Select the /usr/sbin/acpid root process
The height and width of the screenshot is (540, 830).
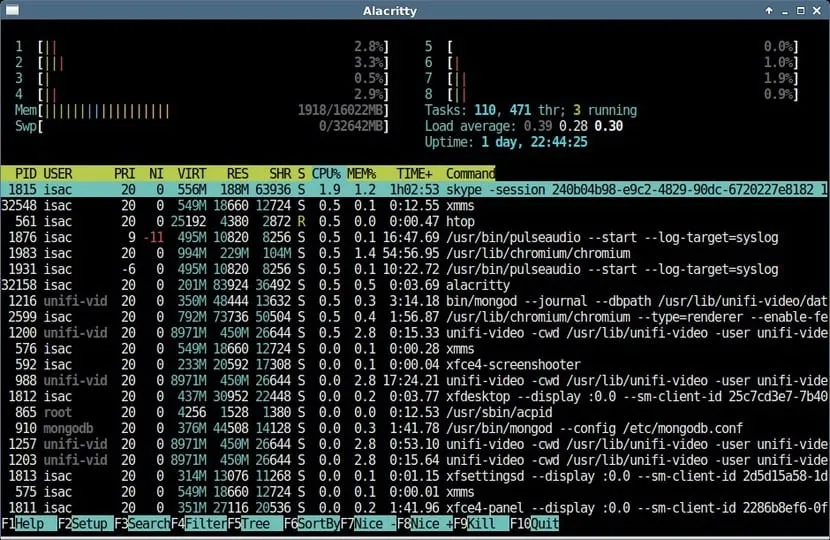coord(415,412)
